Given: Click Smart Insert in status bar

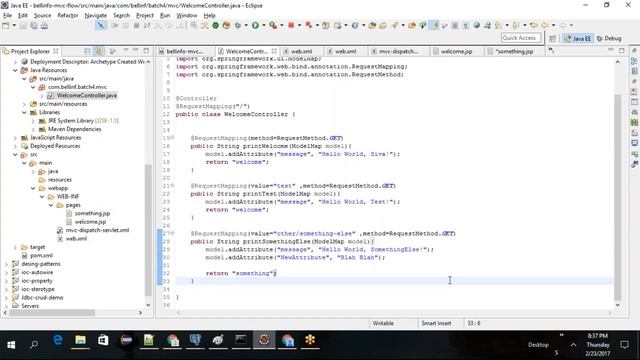Looking at the screenshot, I should coord(436,323).
